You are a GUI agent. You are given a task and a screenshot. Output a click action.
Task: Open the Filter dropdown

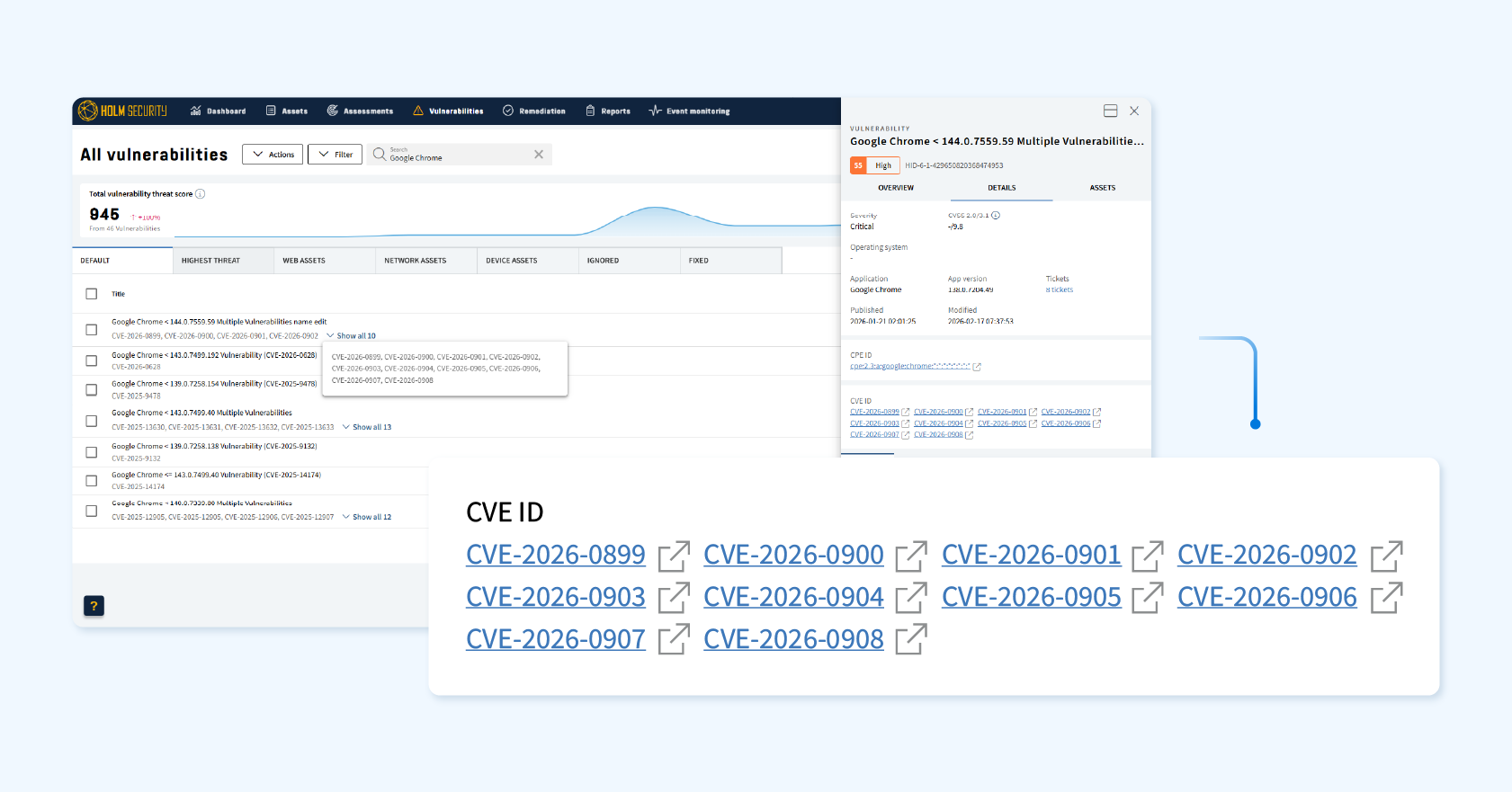pos(335,155)
